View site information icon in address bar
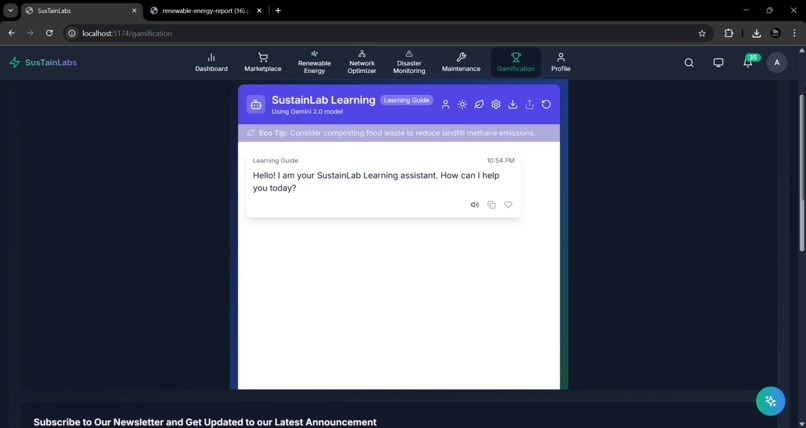 tap(72, 33)
